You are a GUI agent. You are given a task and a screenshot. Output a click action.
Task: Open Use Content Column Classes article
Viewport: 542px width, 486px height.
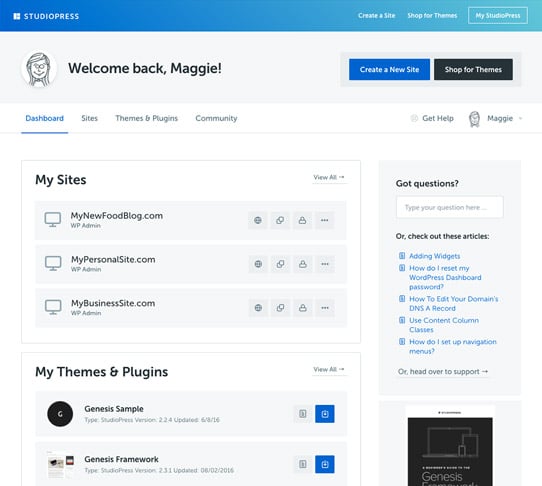pos(444,325)
